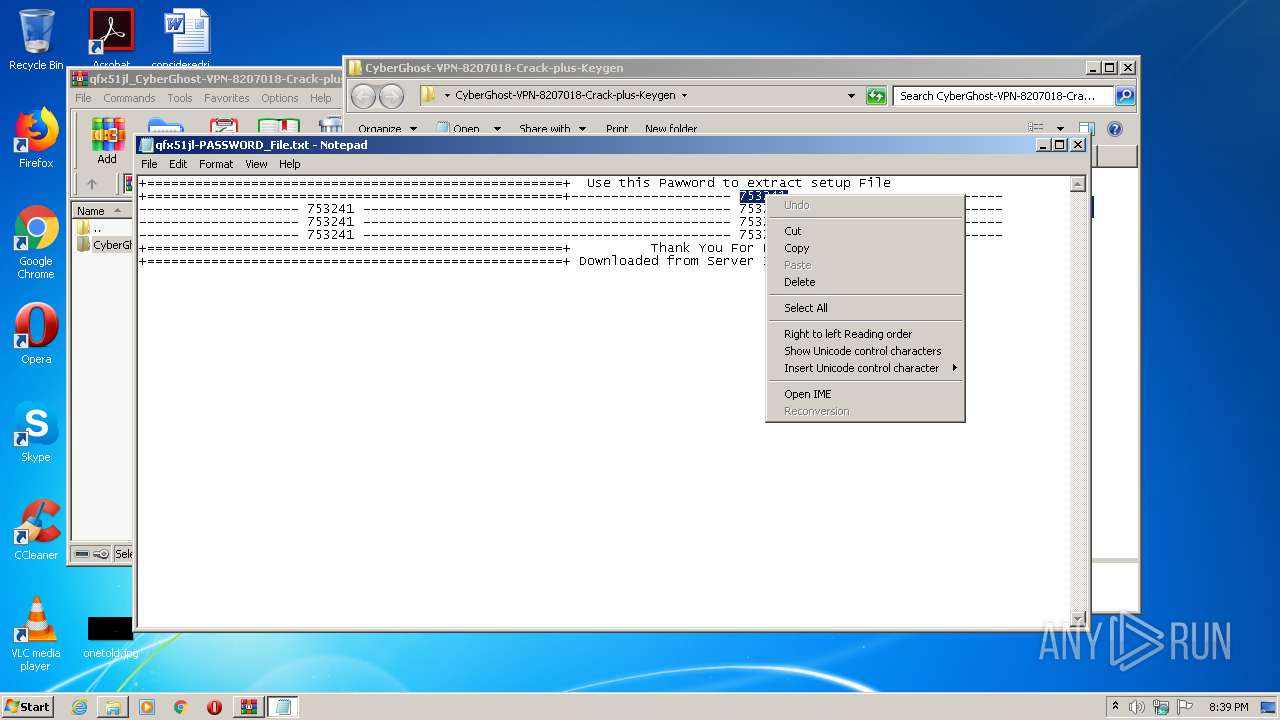Open Notepad Help menu
This screenshot has width=1280, height=720.
[x=289, y=164]
